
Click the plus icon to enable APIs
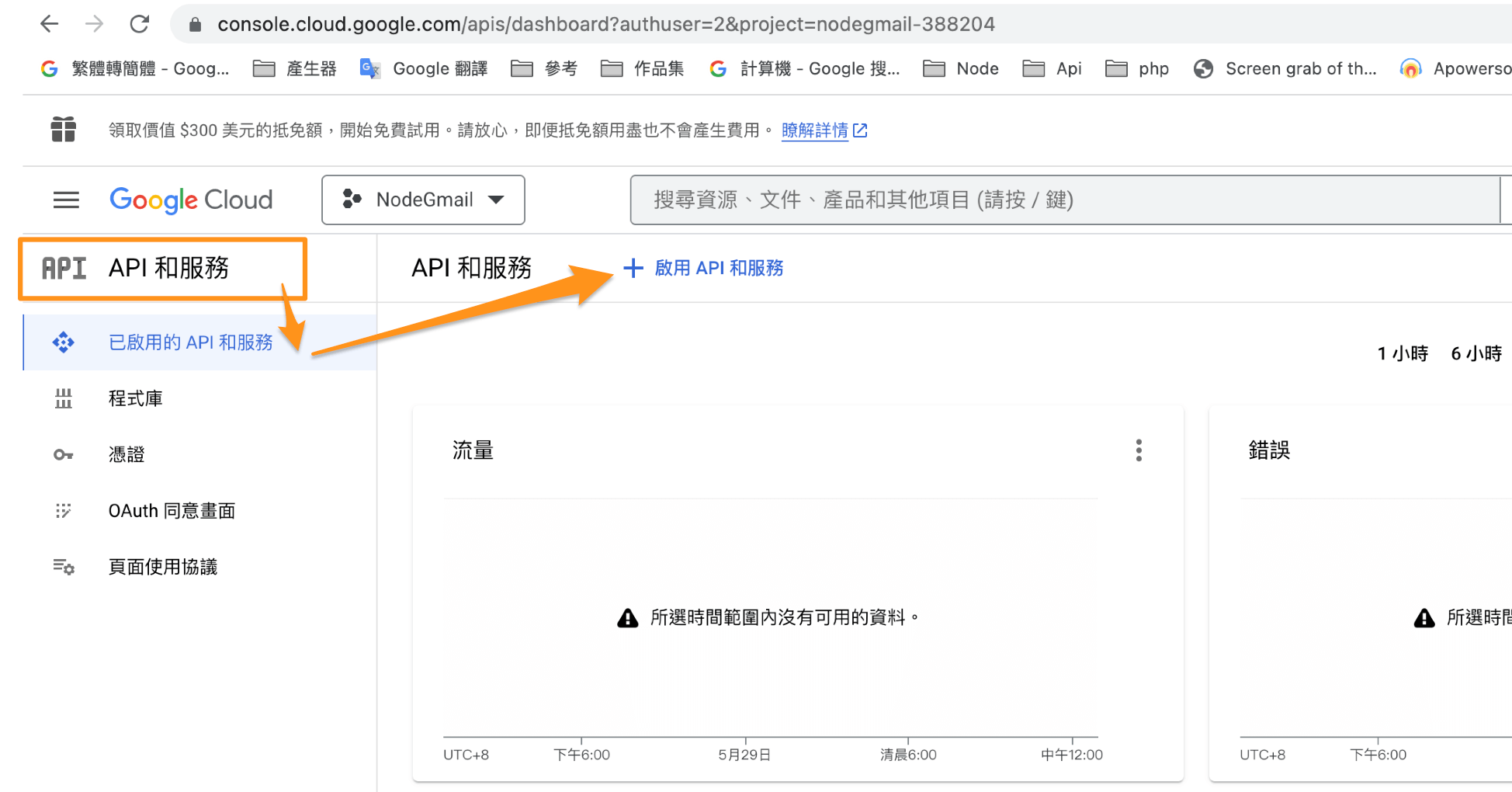tap(633, 268)
